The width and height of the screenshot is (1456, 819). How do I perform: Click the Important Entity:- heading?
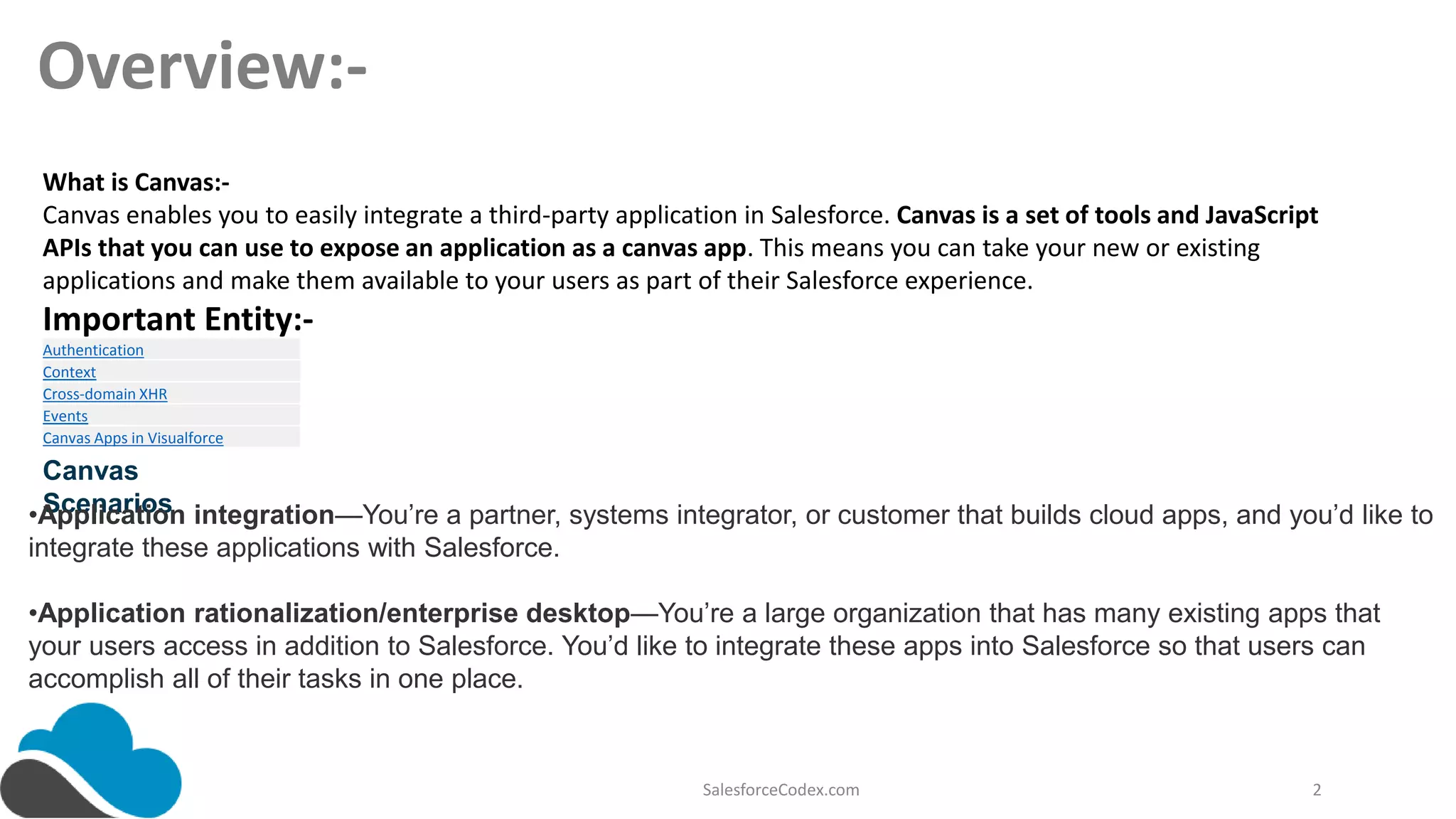[178, 319]
